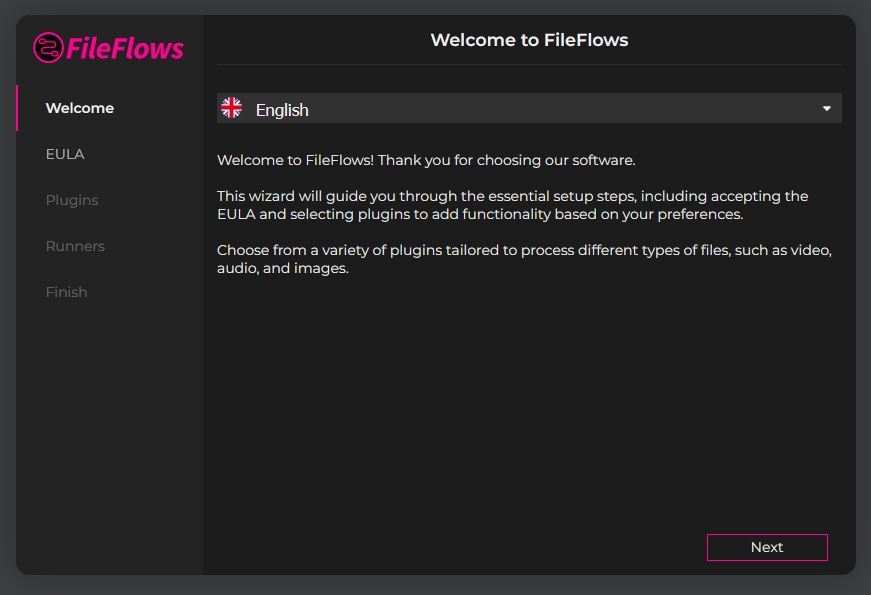Click the gray backdrop outside the wizard
This screenshot has height=595, width=871.
point(436,586)
